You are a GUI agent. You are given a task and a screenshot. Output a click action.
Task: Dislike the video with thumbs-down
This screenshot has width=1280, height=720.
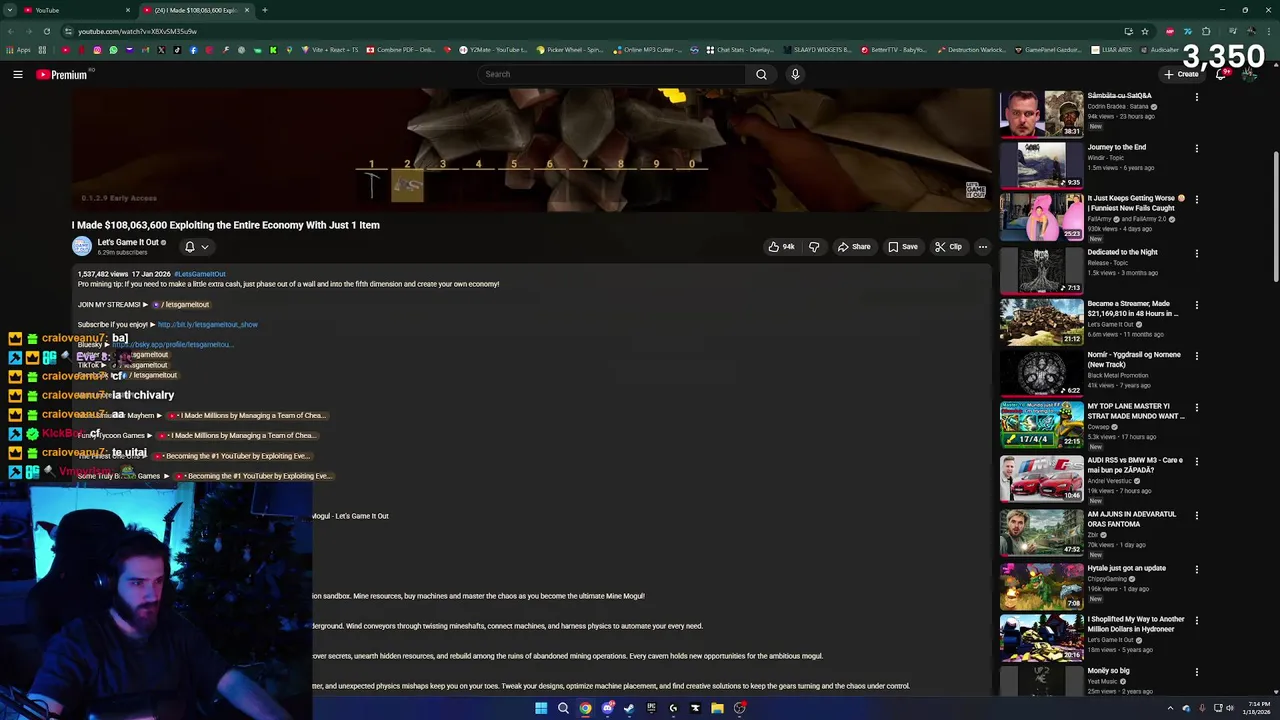pos(814,247)
